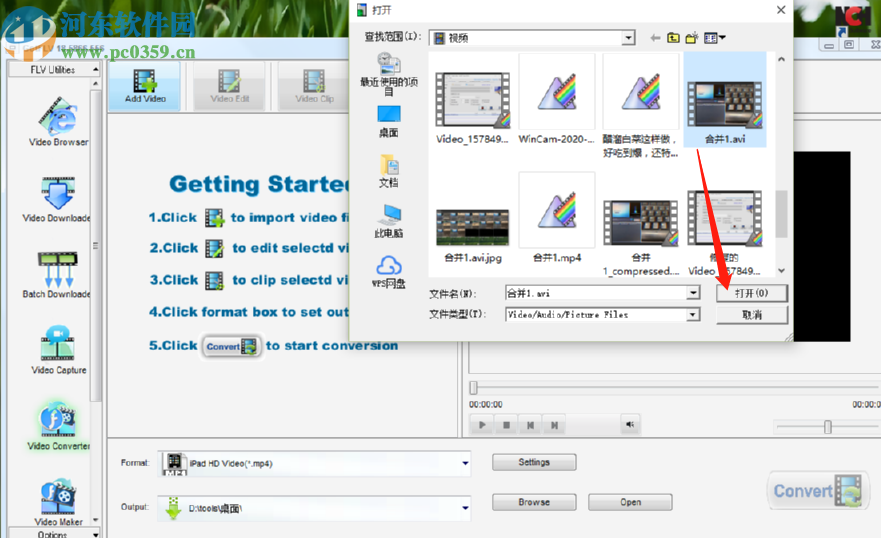Image resolution: width=881 pixels, height=538 pixels.
Task: Select the 合并1.avi video thumbnail
Action: click(725, 100)
